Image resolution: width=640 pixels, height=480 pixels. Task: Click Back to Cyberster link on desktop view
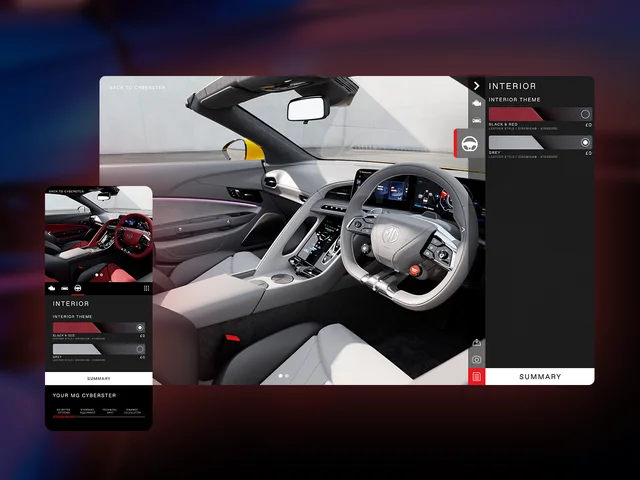point(138,88)
